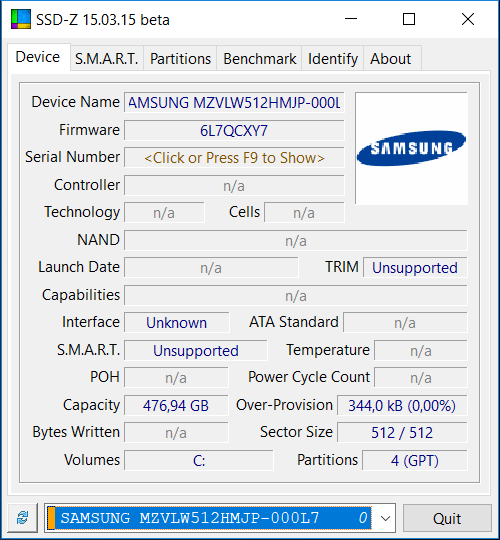Viewport: 500px width, 540px height.
Task: Click the Sector Size 512 / 512 value
Action: pyautogui.click(x=402, y=433)
